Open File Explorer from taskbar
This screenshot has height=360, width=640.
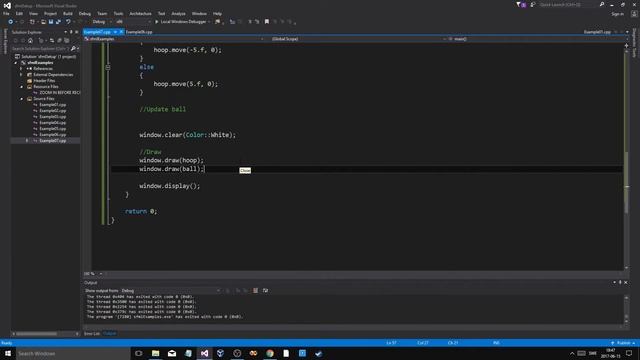coord(156,353)
